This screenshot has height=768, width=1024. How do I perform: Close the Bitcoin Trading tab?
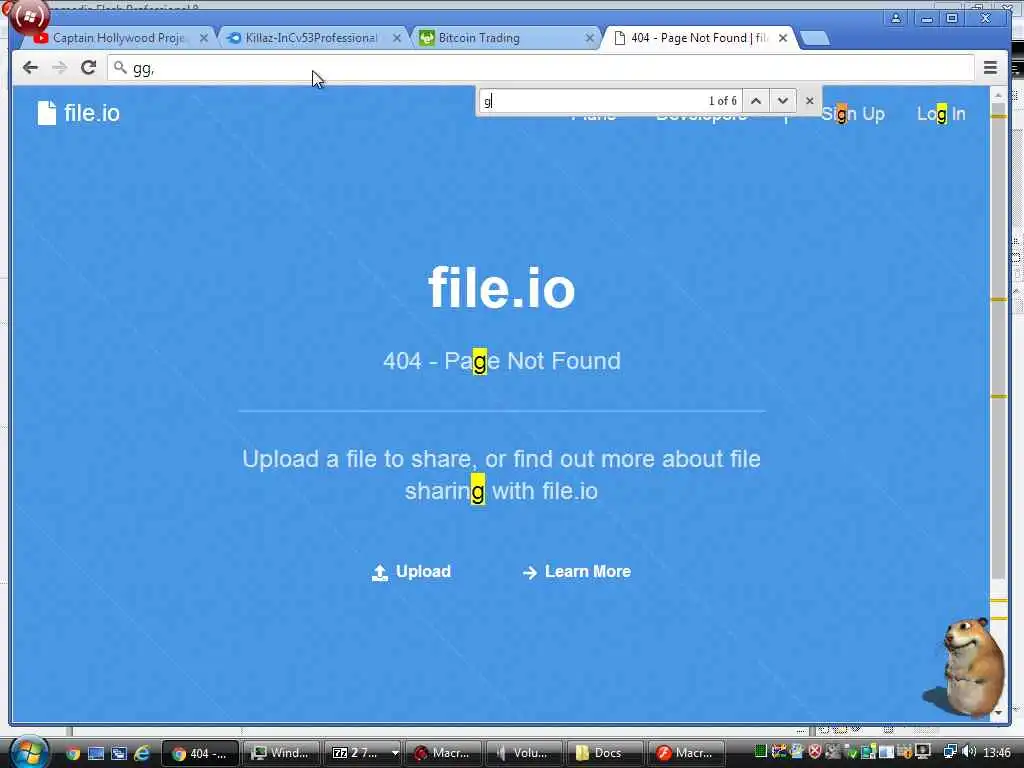coord(589,38)
